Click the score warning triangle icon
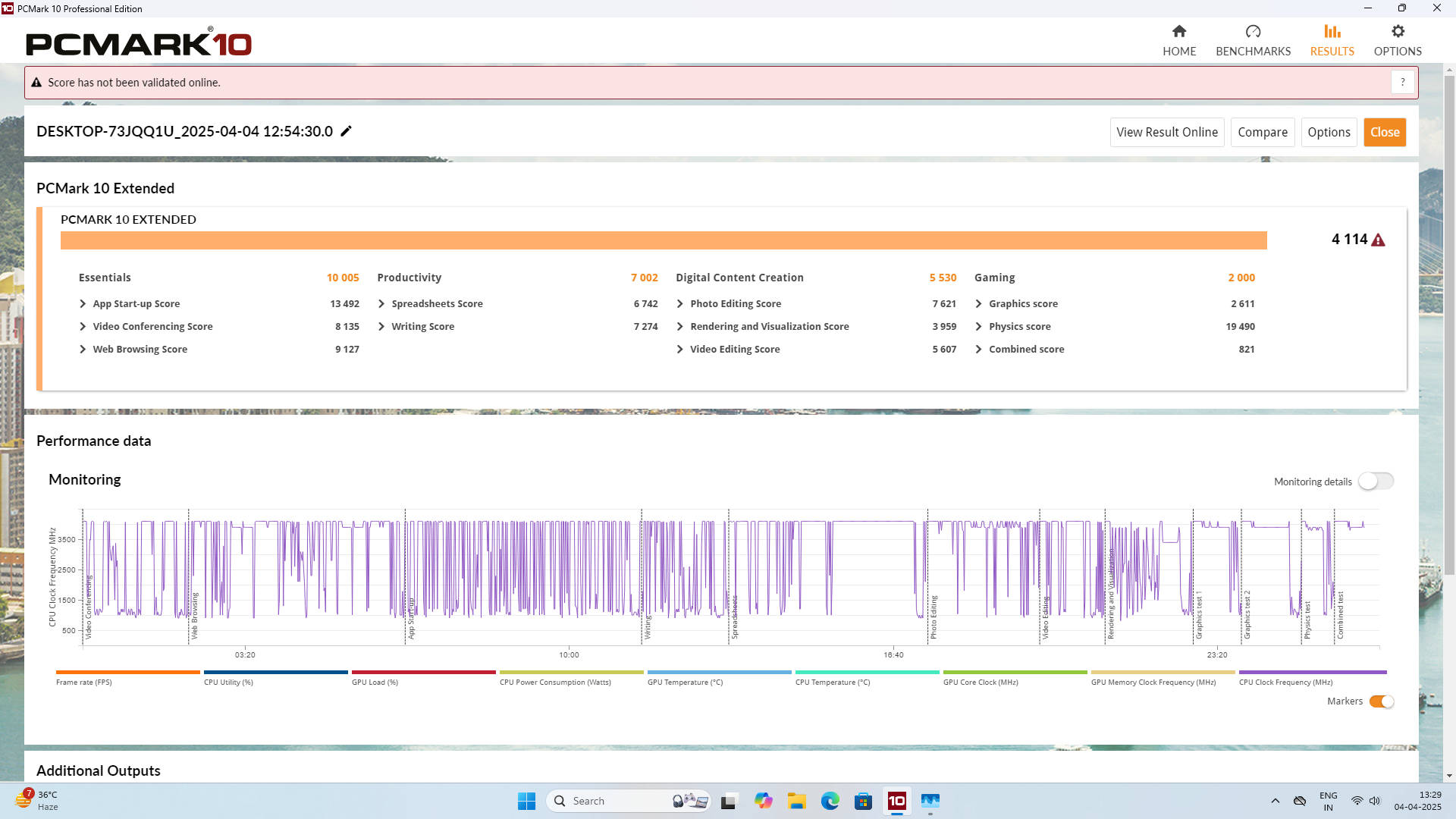 click(x=1379, y=240)
